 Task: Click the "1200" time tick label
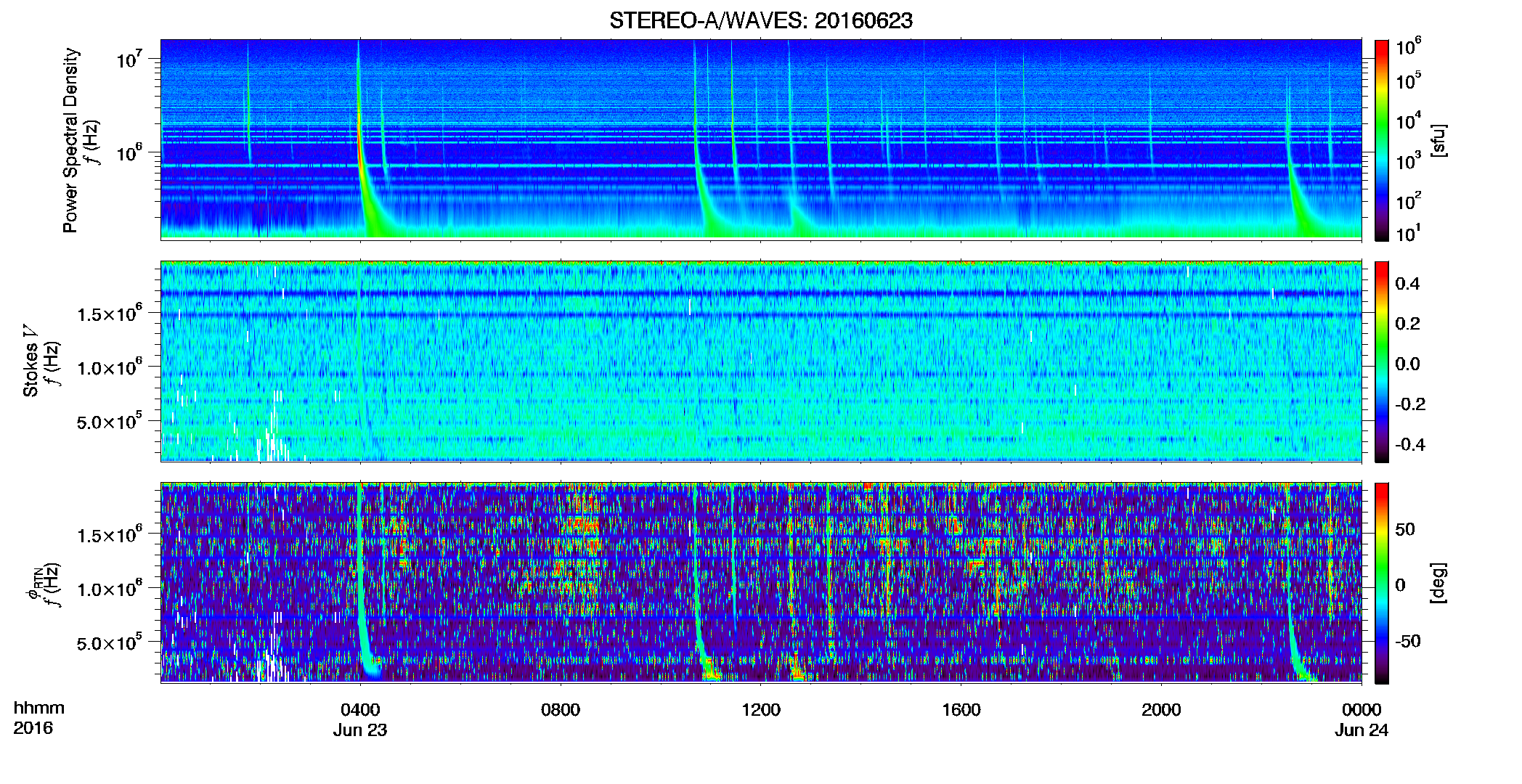pos(761,709)
